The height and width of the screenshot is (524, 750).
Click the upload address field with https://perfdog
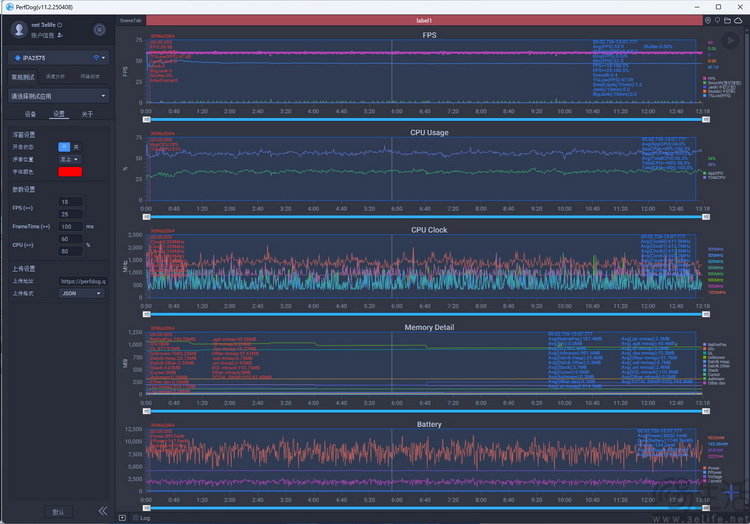point(83,281)
